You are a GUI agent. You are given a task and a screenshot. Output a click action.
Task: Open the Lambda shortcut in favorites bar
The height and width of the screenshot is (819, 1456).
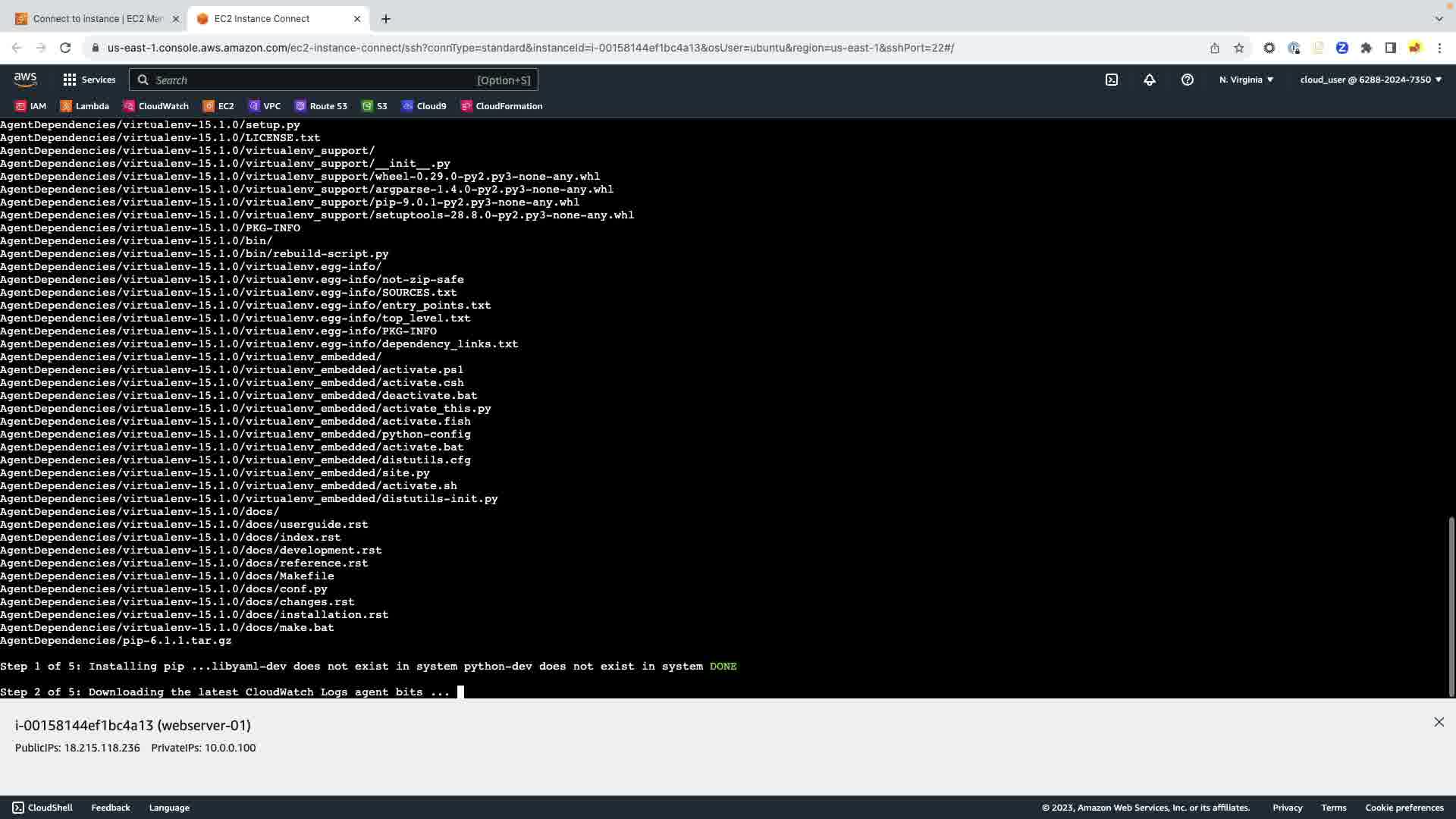[85, 106]
